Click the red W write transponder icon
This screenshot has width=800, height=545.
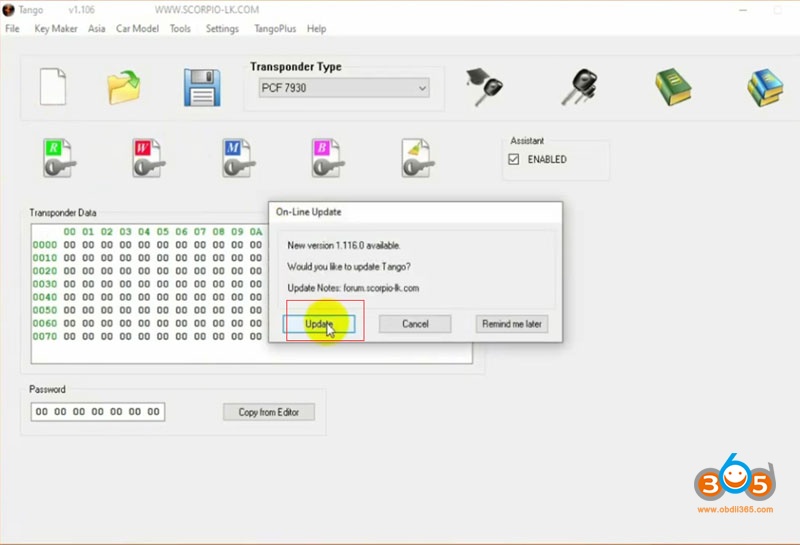148,158
